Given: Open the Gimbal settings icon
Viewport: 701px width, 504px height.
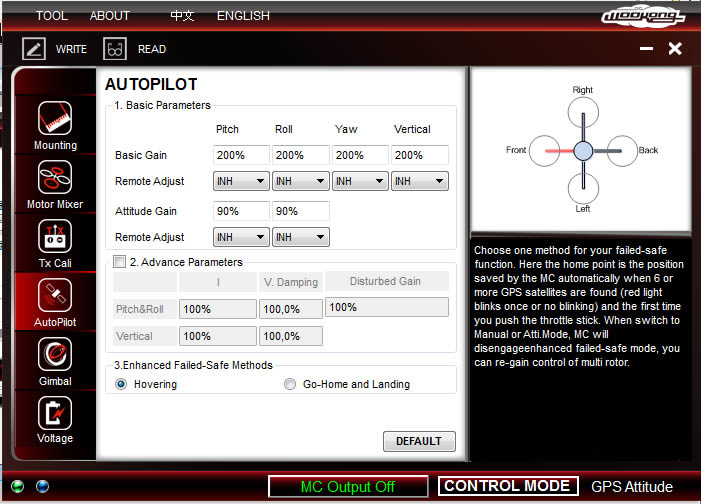Looking at the screenshot, I should point(55,354).
